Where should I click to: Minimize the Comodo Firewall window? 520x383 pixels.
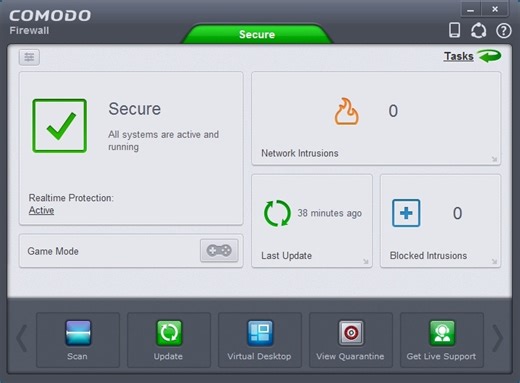tap(470, 10)
